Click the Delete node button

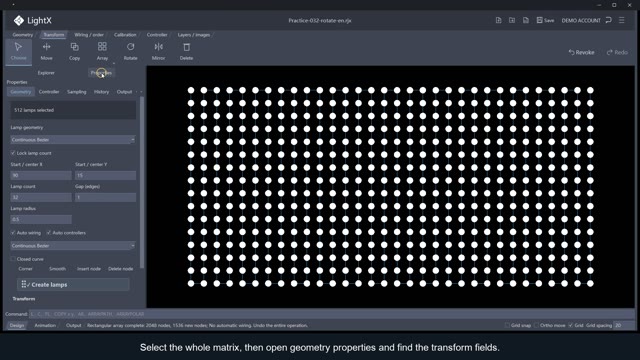pos(121,269)
